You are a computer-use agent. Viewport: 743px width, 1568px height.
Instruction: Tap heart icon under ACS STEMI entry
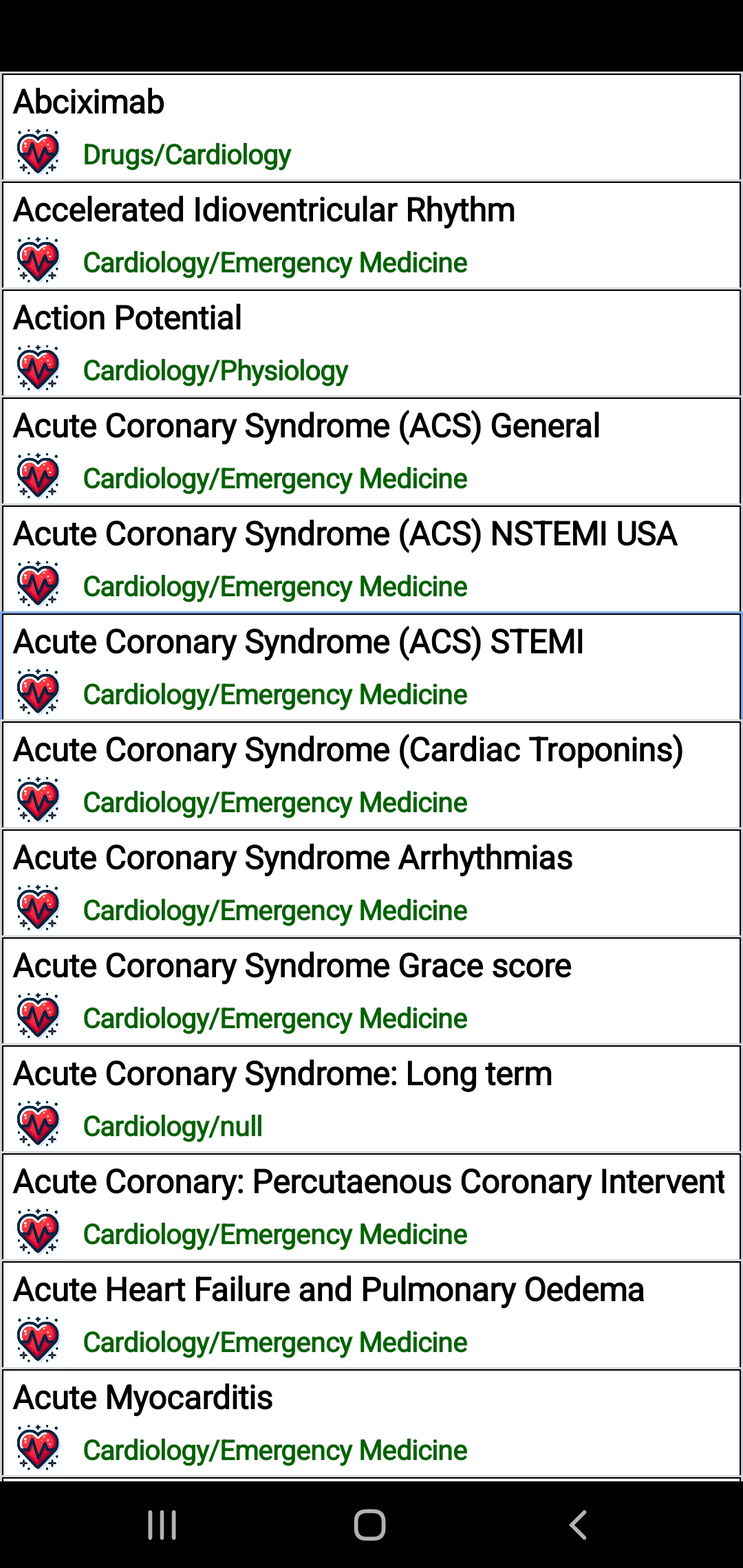click(x=39, y=693)
